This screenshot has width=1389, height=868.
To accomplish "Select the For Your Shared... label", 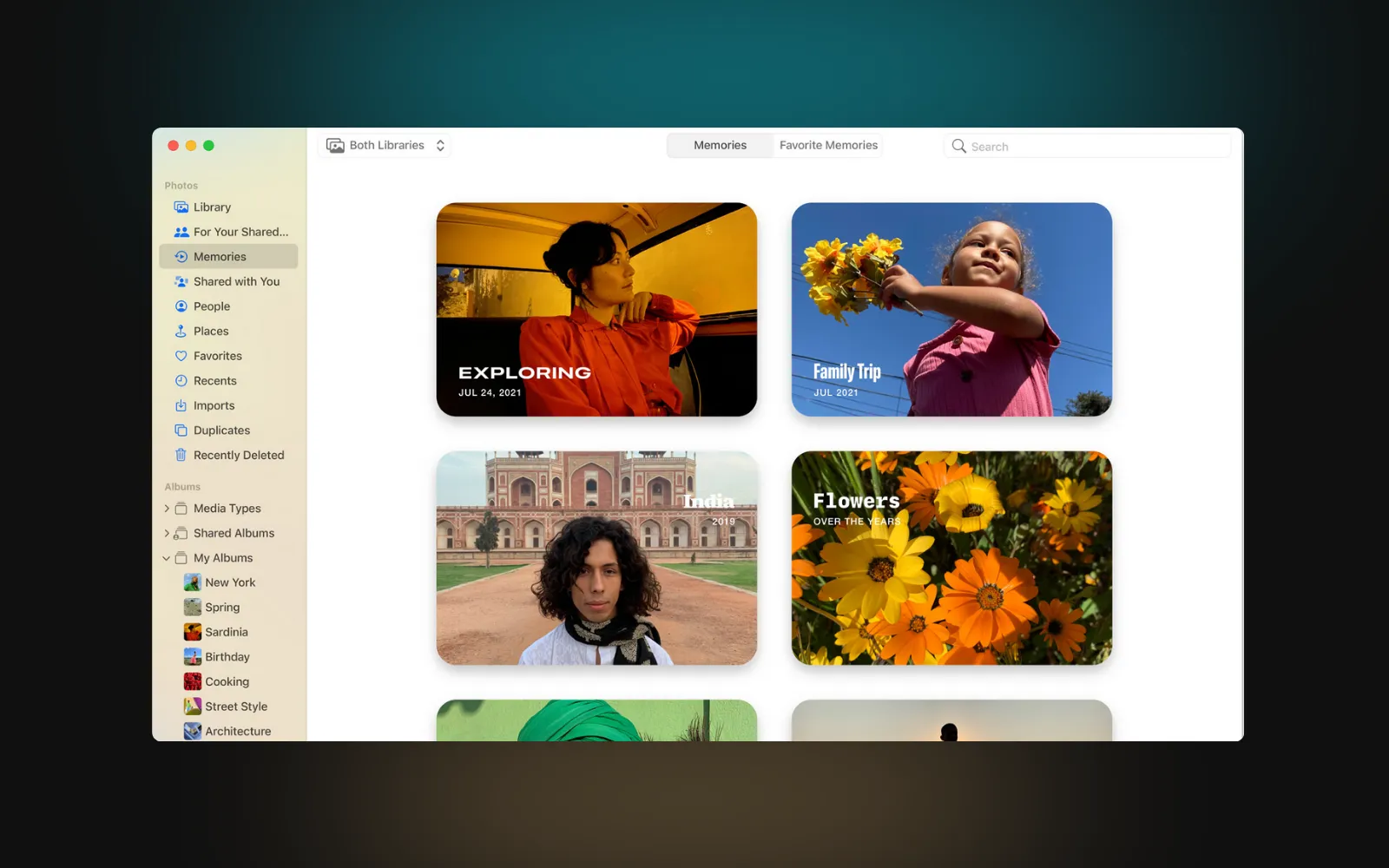I will click(240, 232).
